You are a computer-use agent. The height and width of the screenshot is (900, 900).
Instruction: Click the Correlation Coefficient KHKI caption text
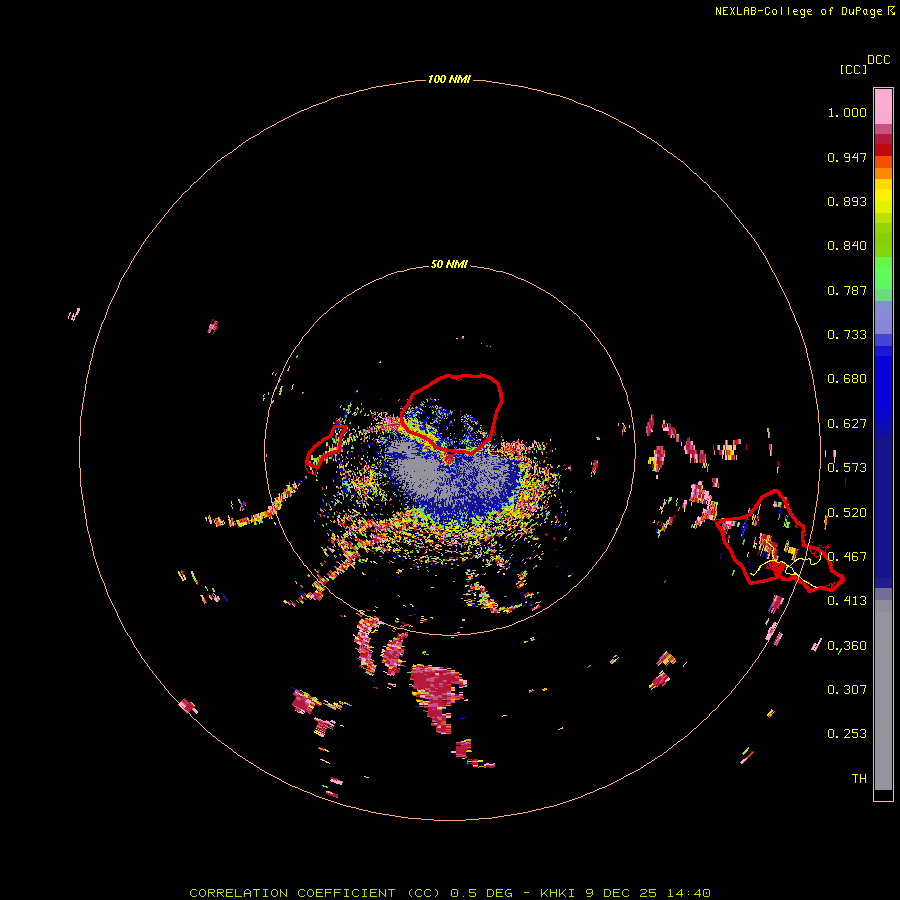click(450, 893)
